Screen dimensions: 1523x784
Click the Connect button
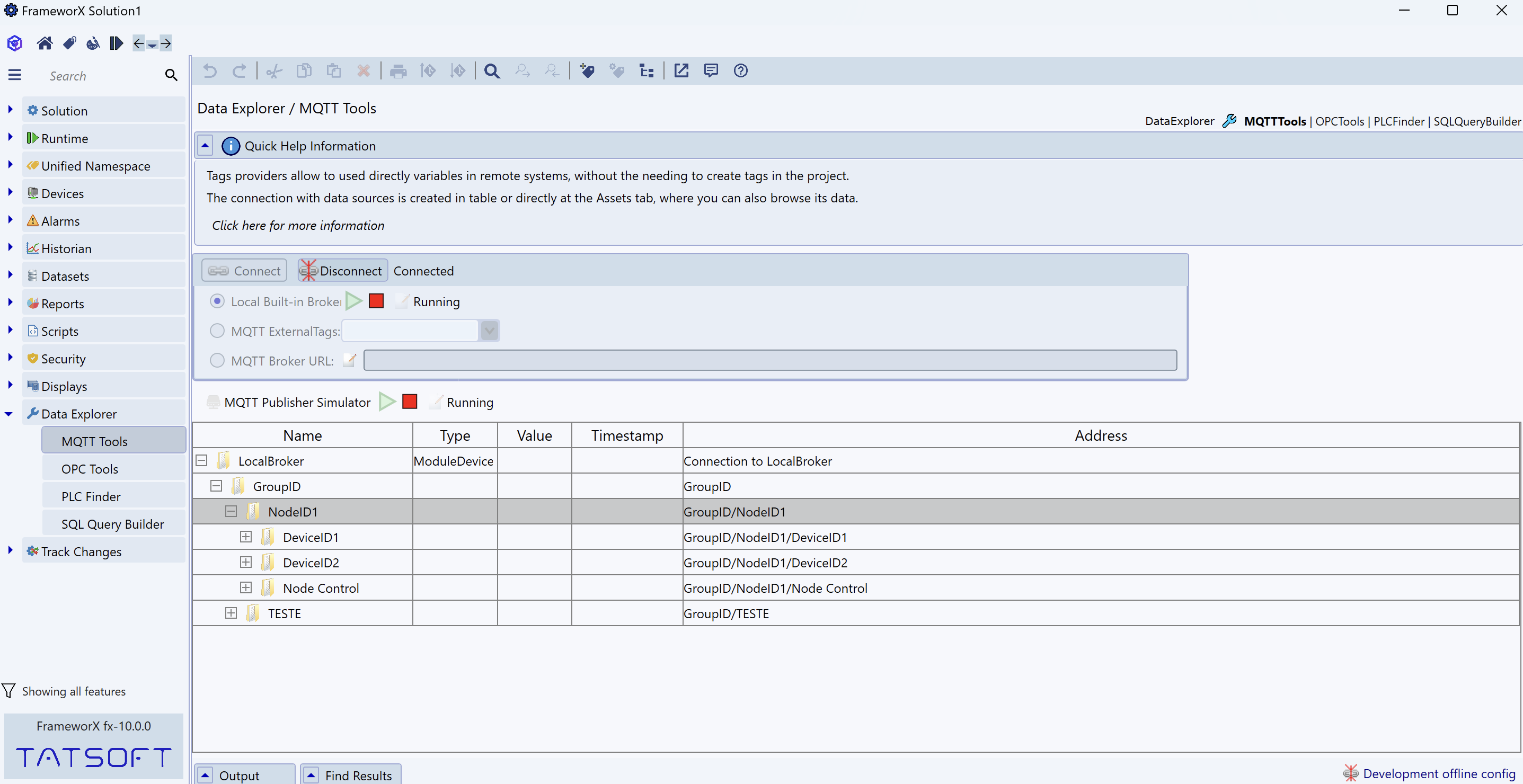pos(244,271)
